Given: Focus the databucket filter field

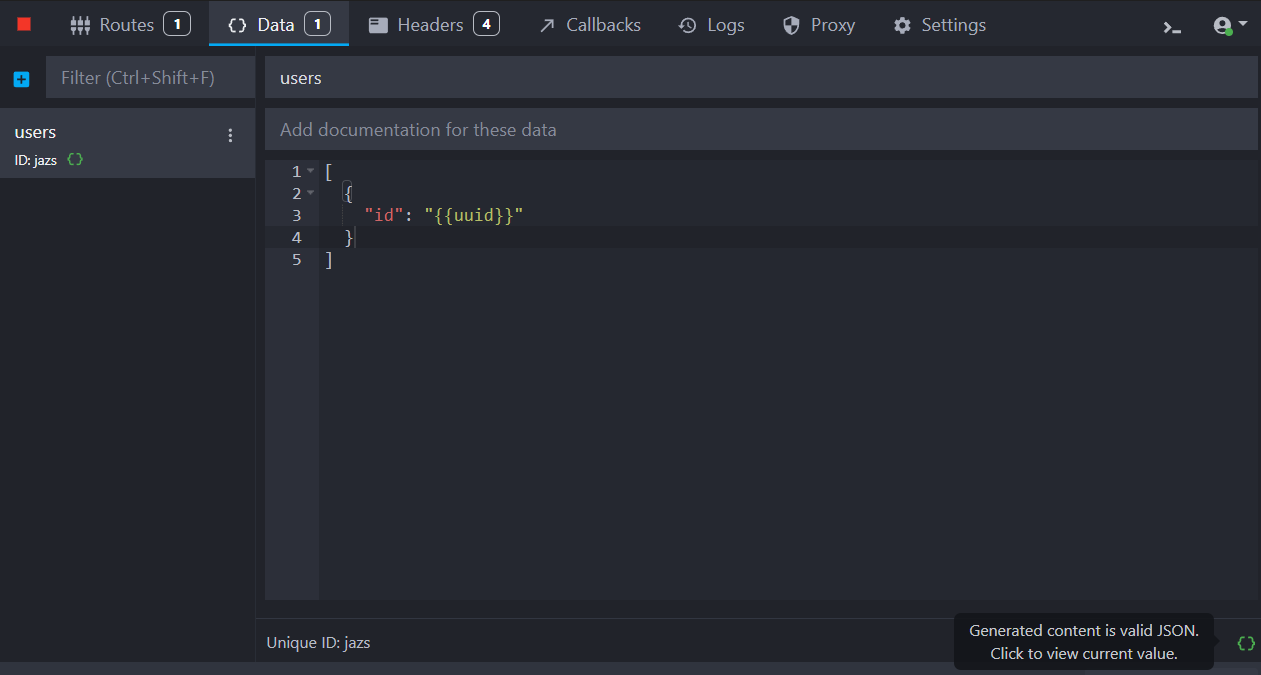Looking at the screenshot, I should (150, 78).
